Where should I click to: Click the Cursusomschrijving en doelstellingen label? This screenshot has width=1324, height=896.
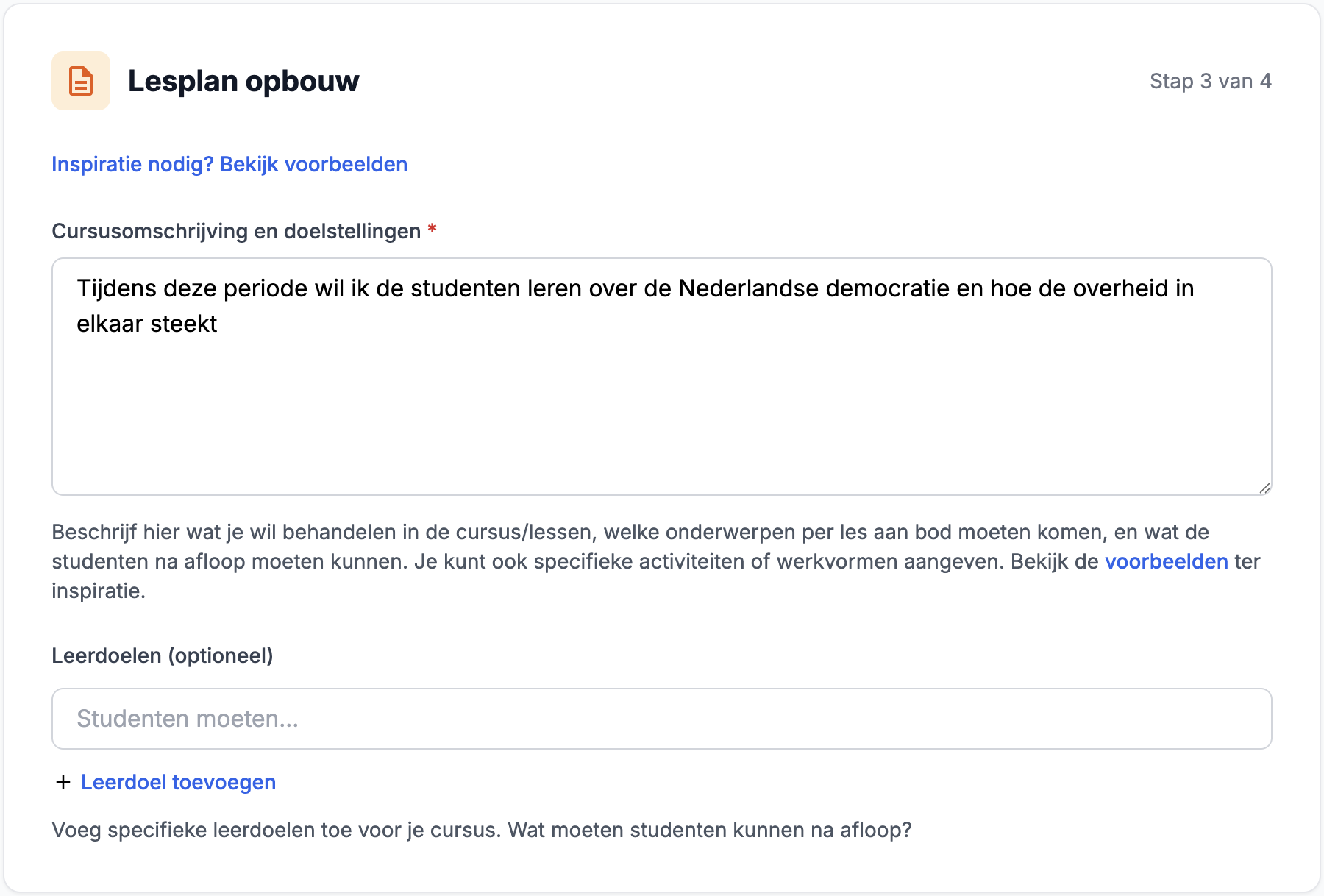pyautogui.click(x=235, y=230)
